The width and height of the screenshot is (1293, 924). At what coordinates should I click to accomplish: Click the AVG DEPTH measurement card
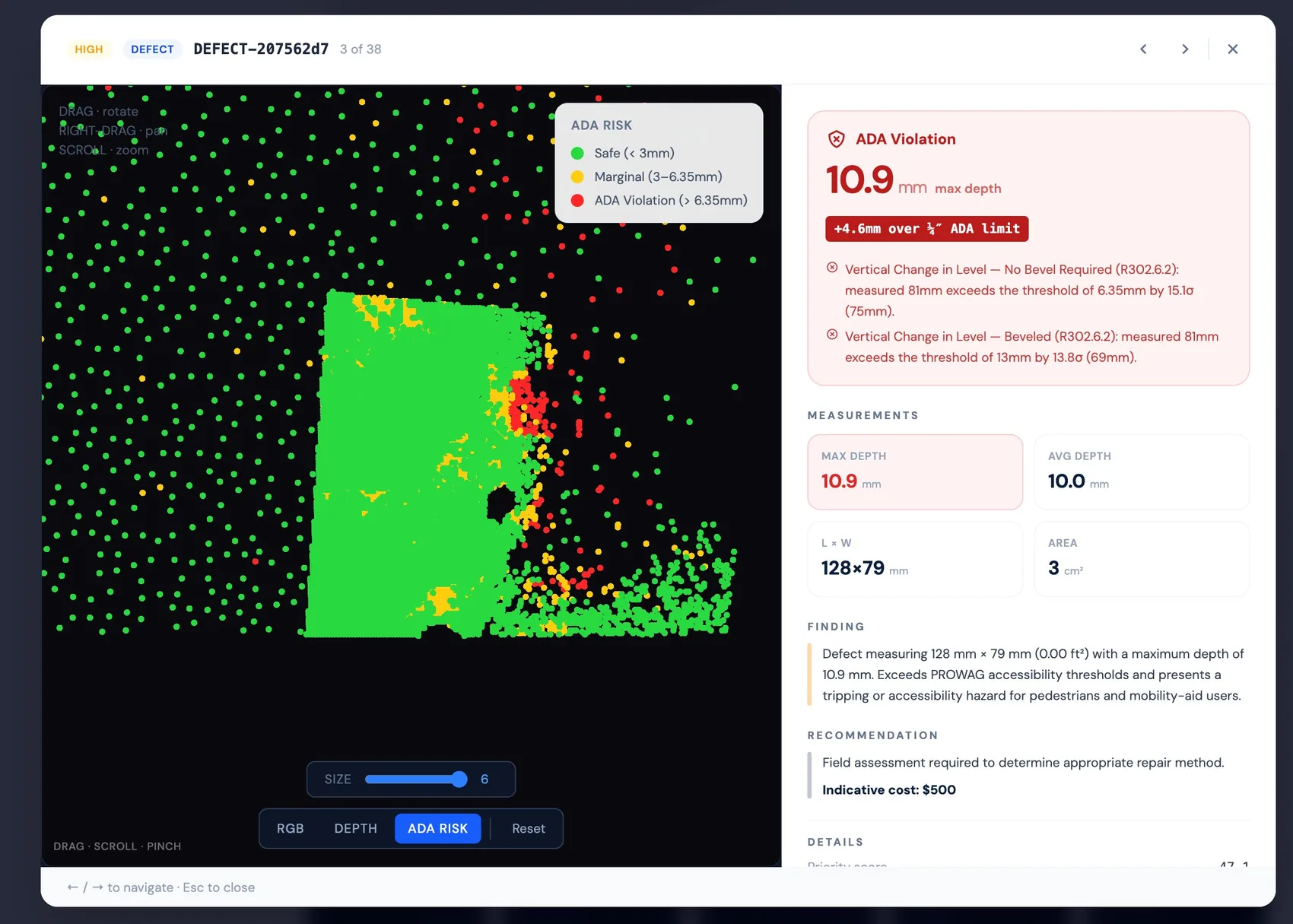point(1142,472)
